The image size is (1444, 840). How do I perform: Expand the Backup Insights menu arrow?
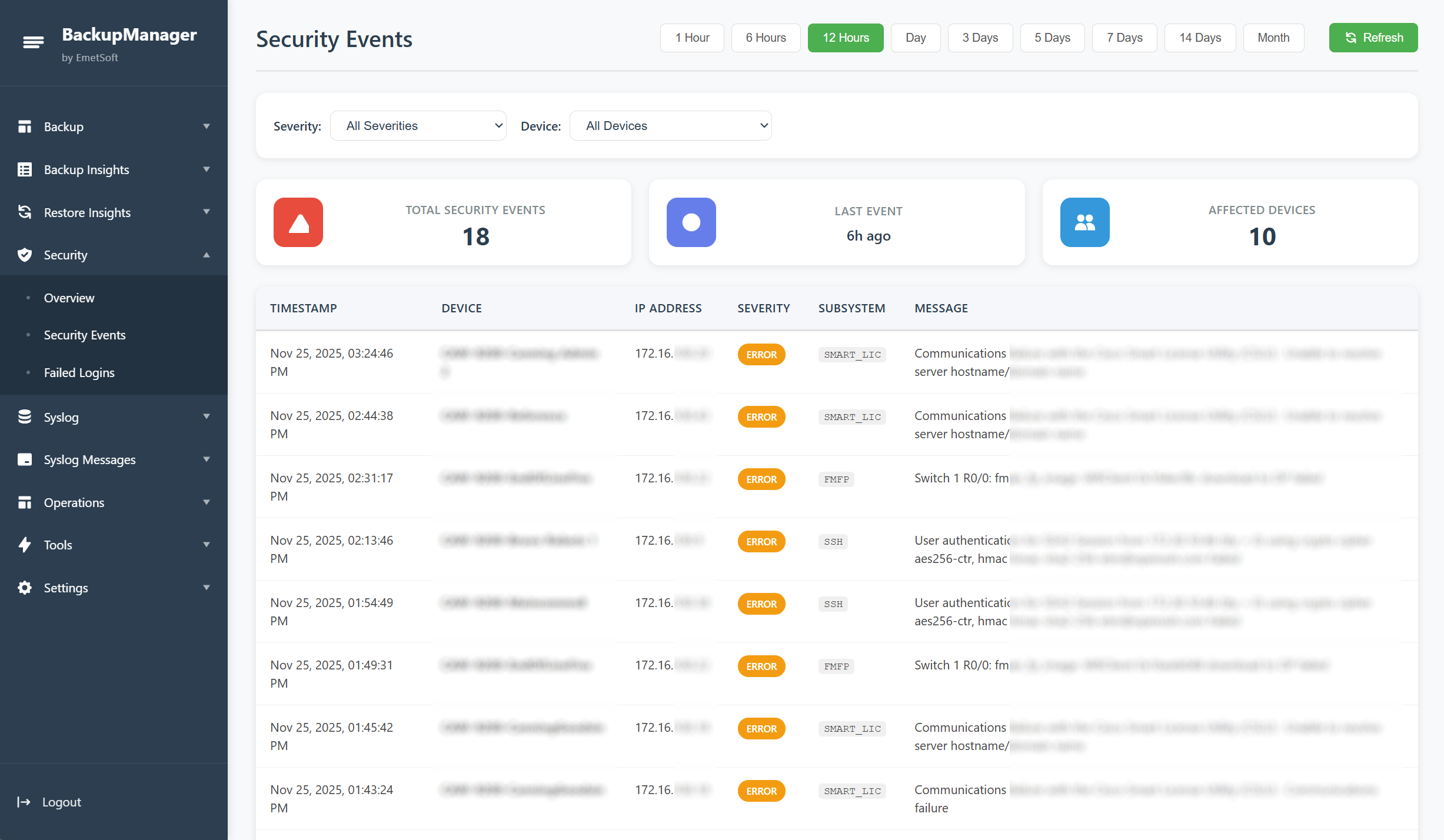click(x=207, y=169)
